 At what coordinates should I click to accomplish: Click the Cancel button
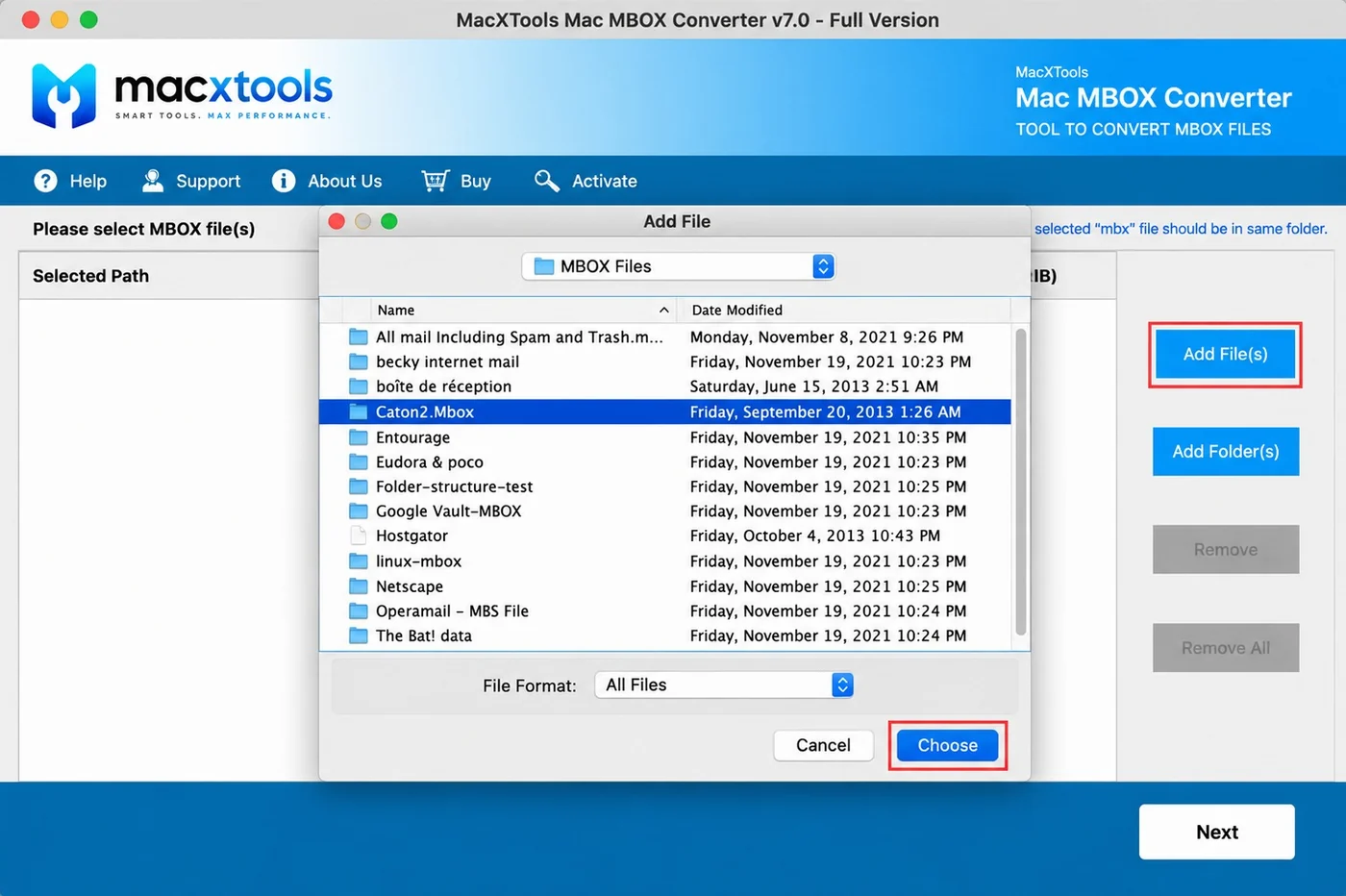(823, 745)
